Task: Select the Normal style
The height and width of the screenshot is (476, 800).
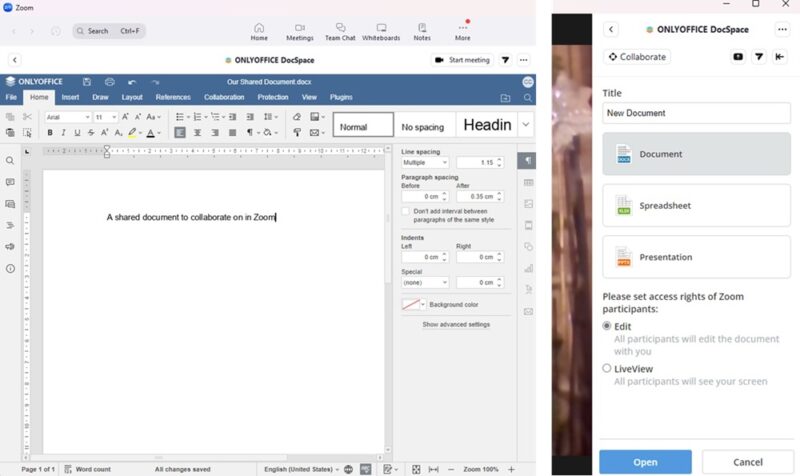Action: tap(363, 125)
